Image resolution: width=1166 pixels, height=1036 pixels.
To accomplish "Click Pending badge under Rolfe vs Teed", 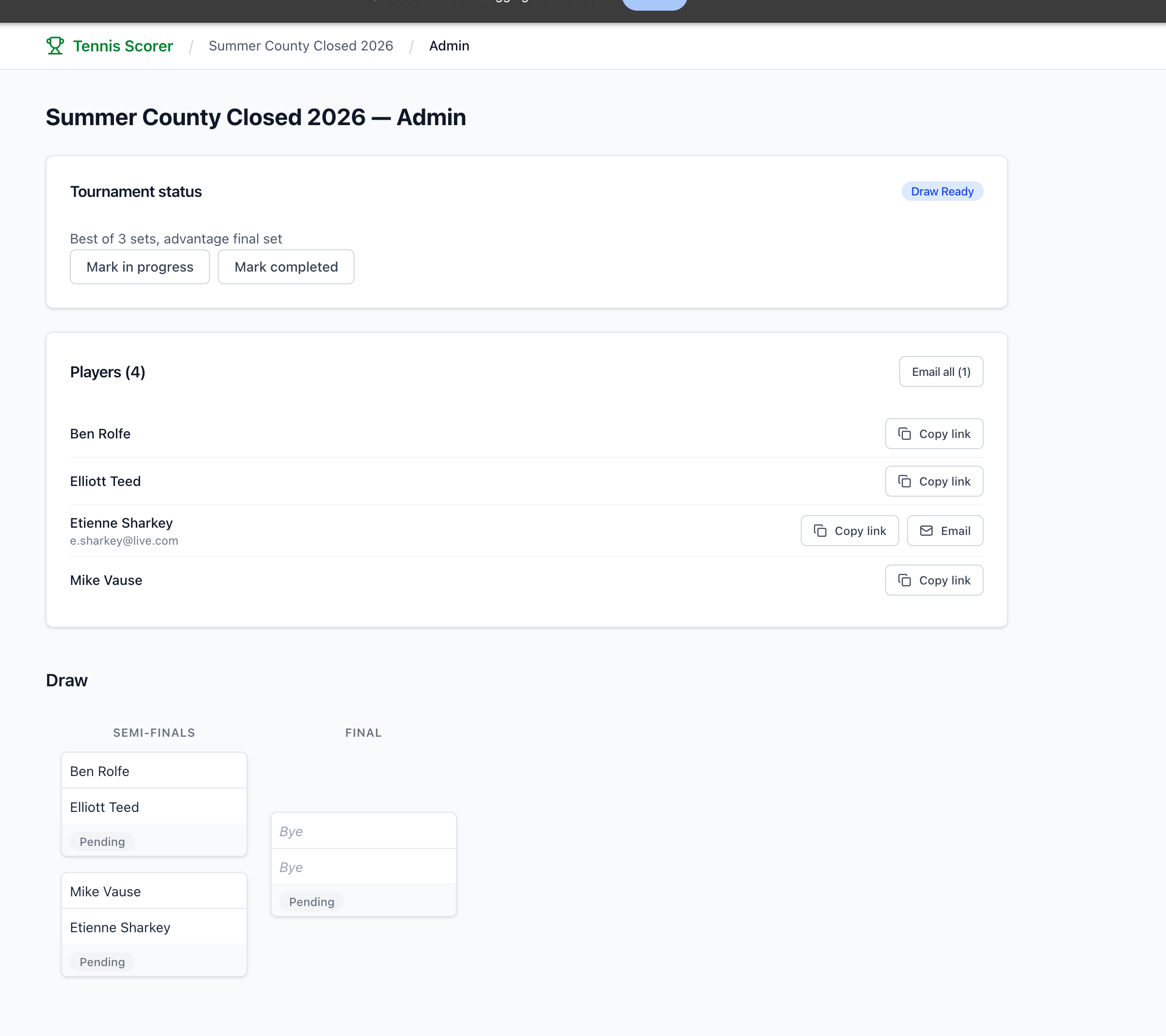I will (102, 842).
